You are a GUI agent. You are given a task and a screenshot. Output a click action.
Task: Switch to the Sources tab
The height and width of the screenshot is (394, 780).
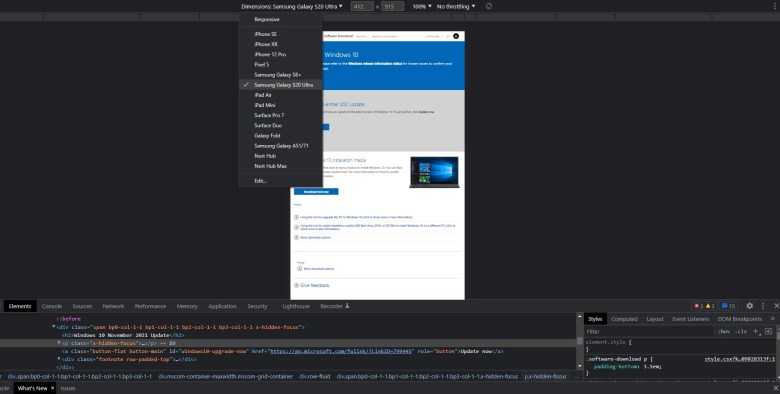pos(82,306)
